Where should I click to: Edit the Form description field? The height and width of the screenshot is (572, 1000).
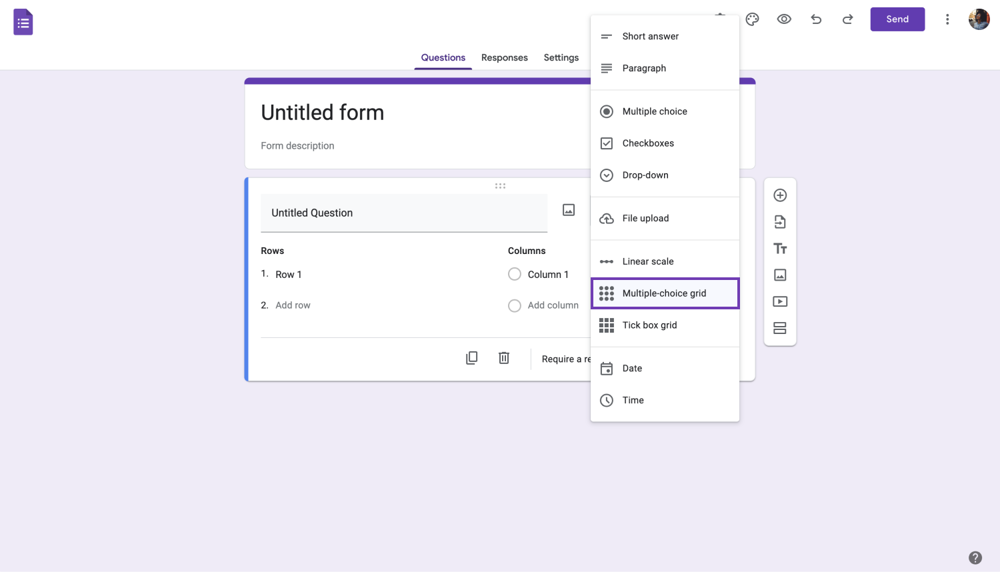click(x=297, y=145)
